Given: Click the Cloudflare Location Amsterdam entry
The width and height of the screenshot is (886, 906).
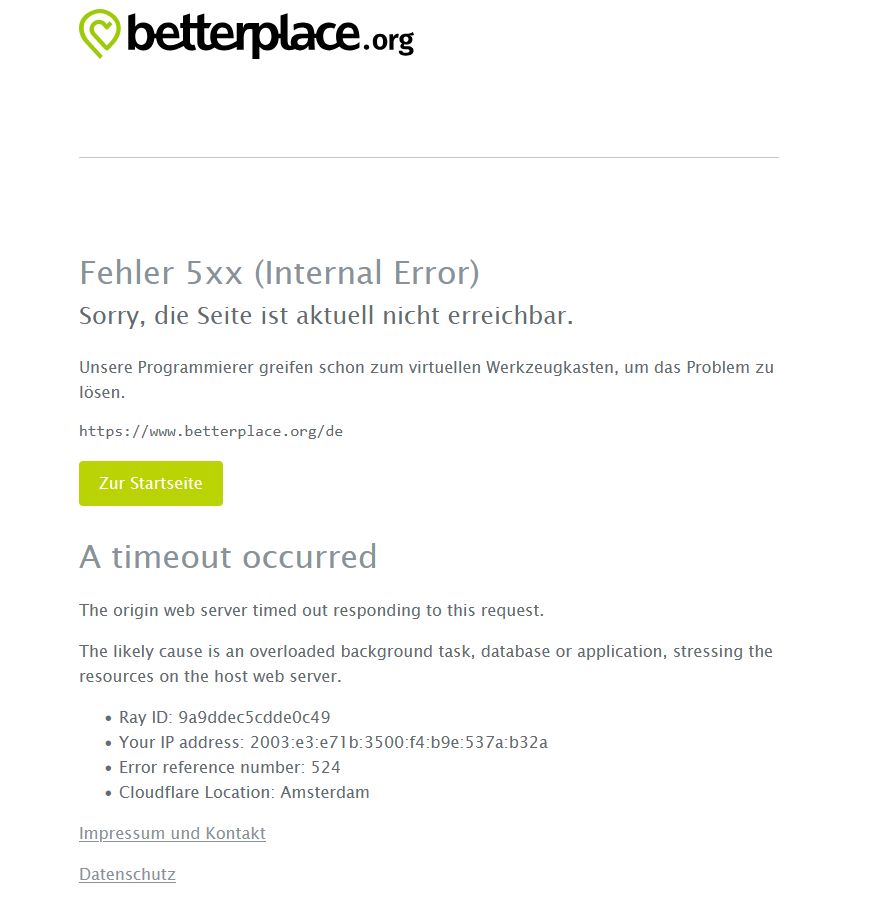Looking at the screenshot, I should (244, 792).
